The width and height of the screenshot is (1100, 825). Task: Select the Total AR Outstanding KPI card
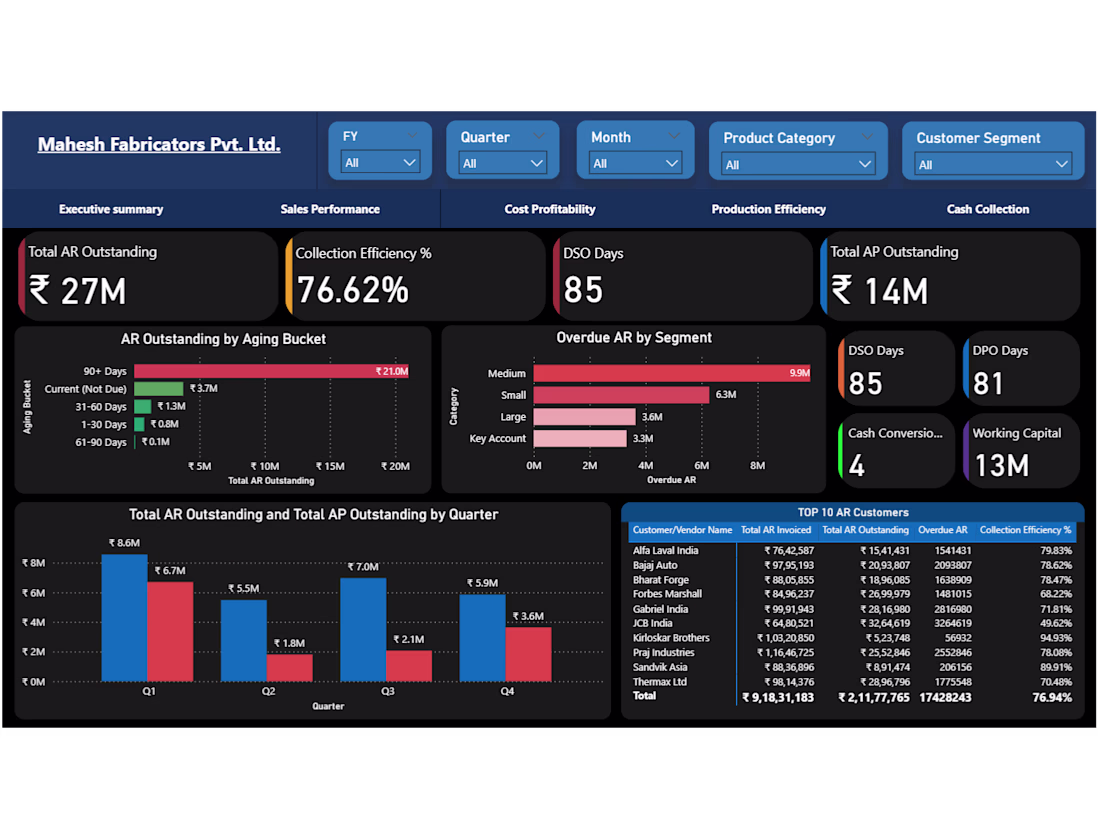(148, 276)
